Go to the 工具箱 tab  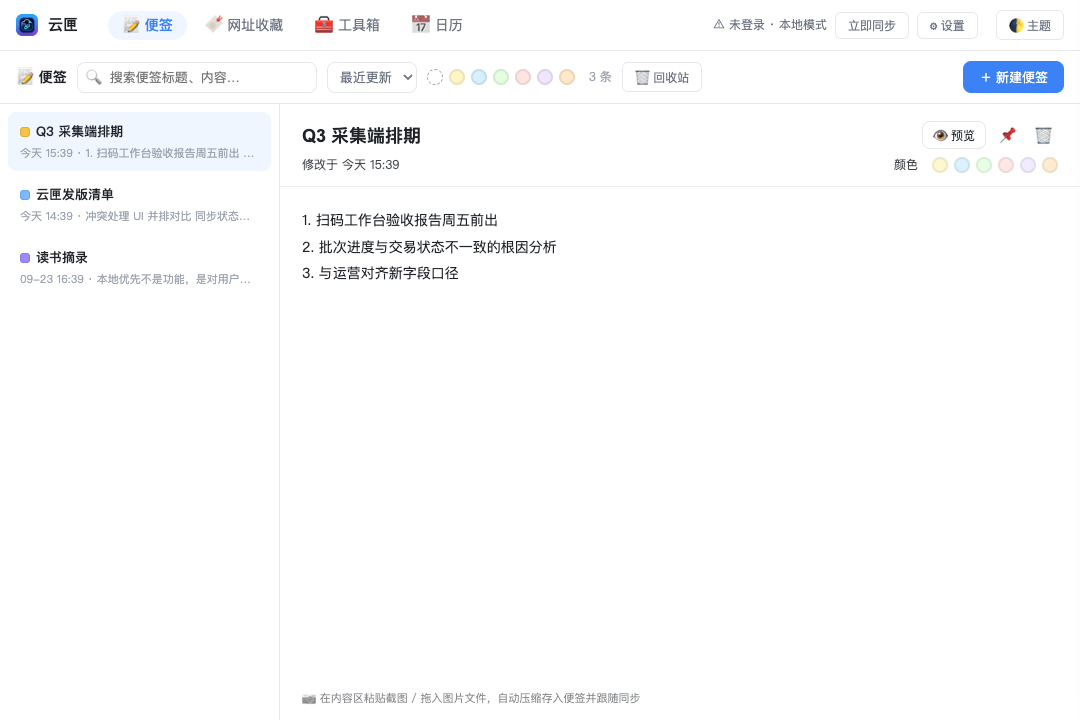pyautogui.click(x=346, y=25)
